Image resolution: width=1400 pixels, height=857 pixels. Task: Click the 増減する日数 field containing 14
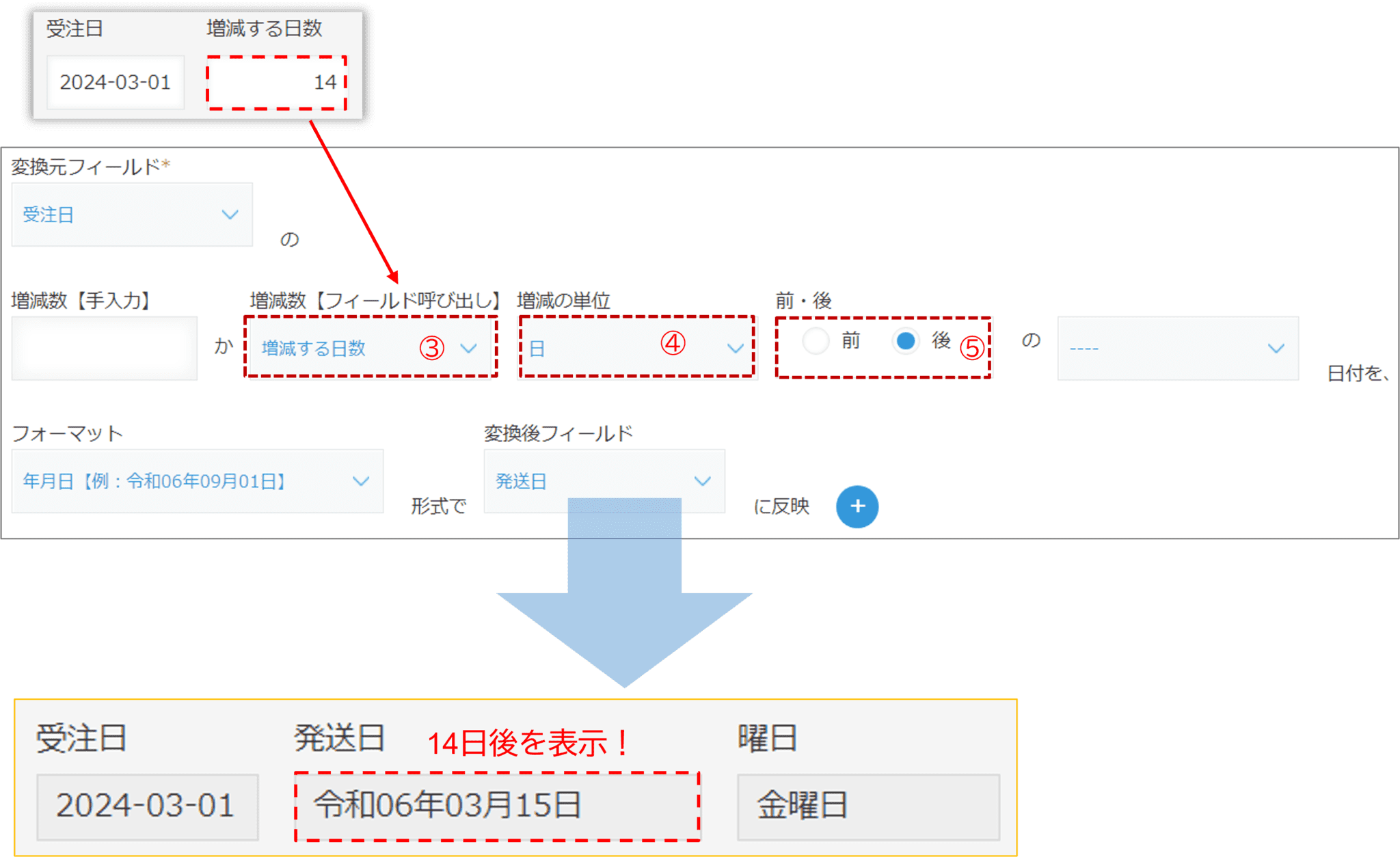point(277,83)
